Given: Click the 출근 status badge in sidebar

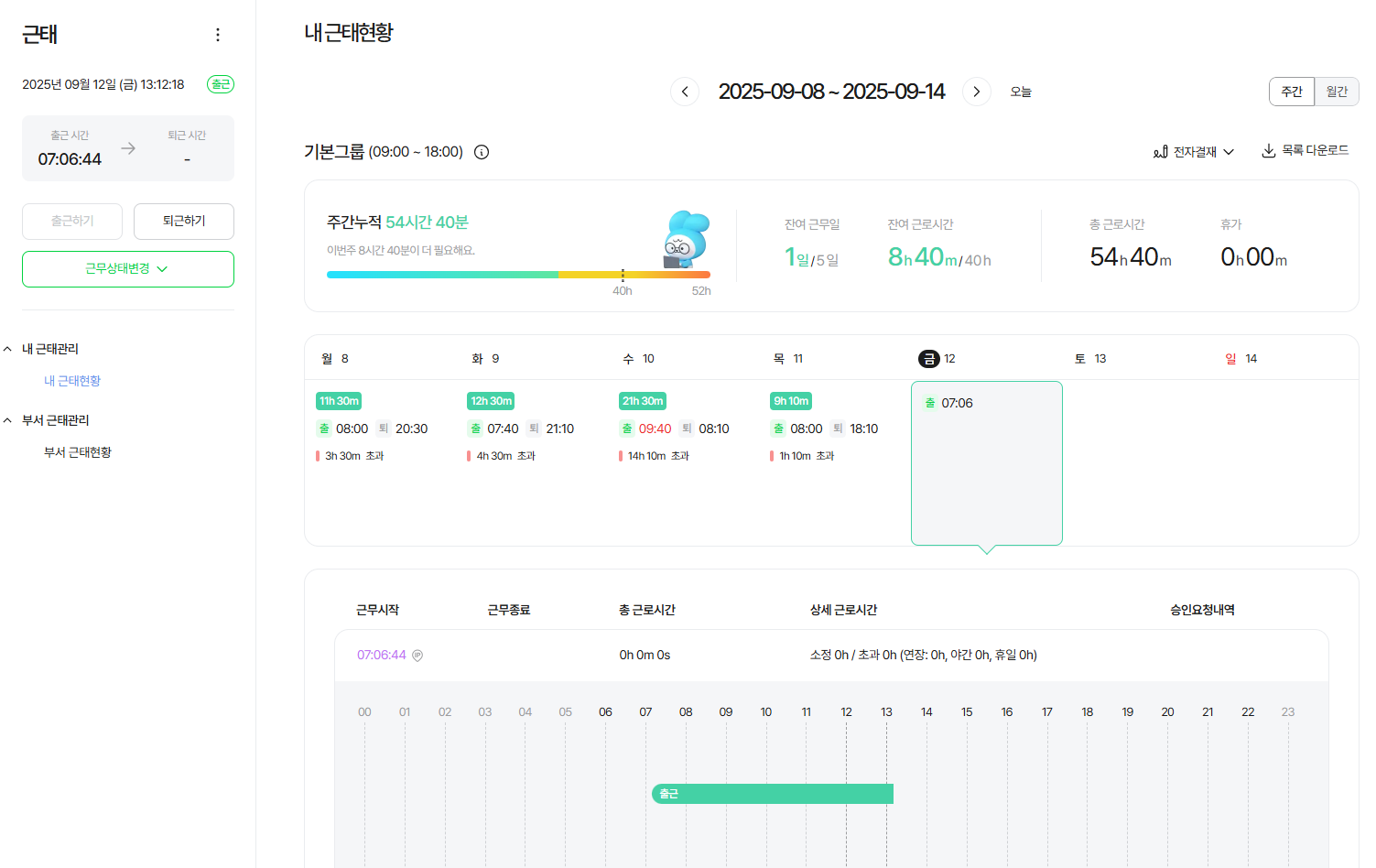Looking at the screenshot, I should tap(220, 83).
